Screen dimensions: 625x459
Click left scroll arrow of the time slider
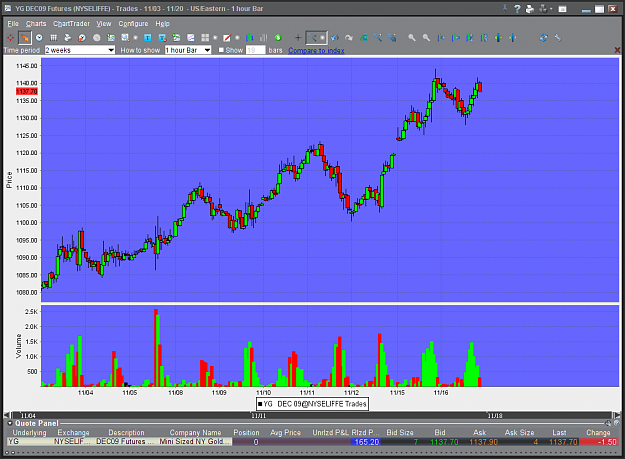pos(7,415)
